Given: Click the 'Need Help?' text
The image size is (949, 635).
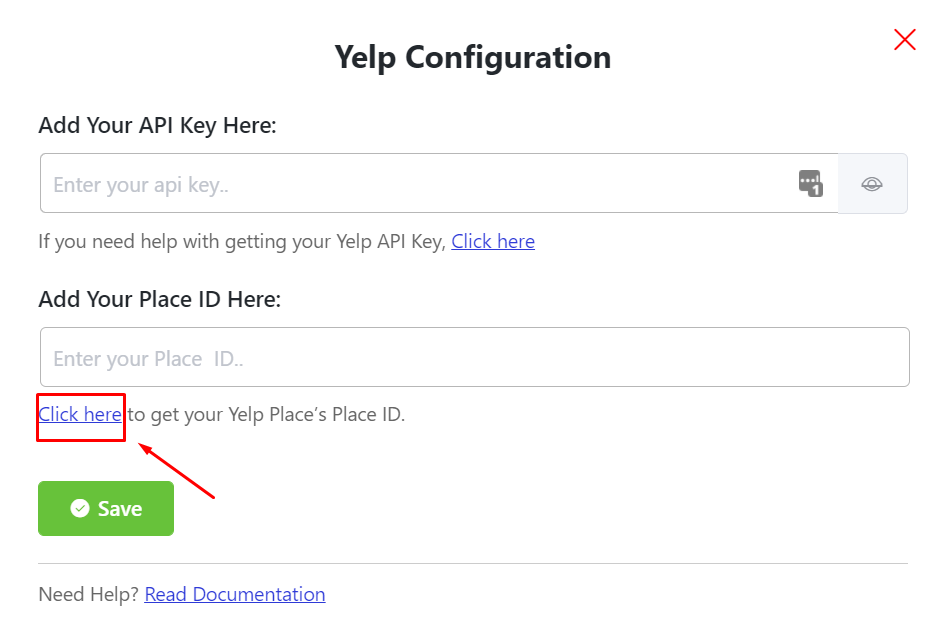Looking at the screenshot, I should pos(88,595).
